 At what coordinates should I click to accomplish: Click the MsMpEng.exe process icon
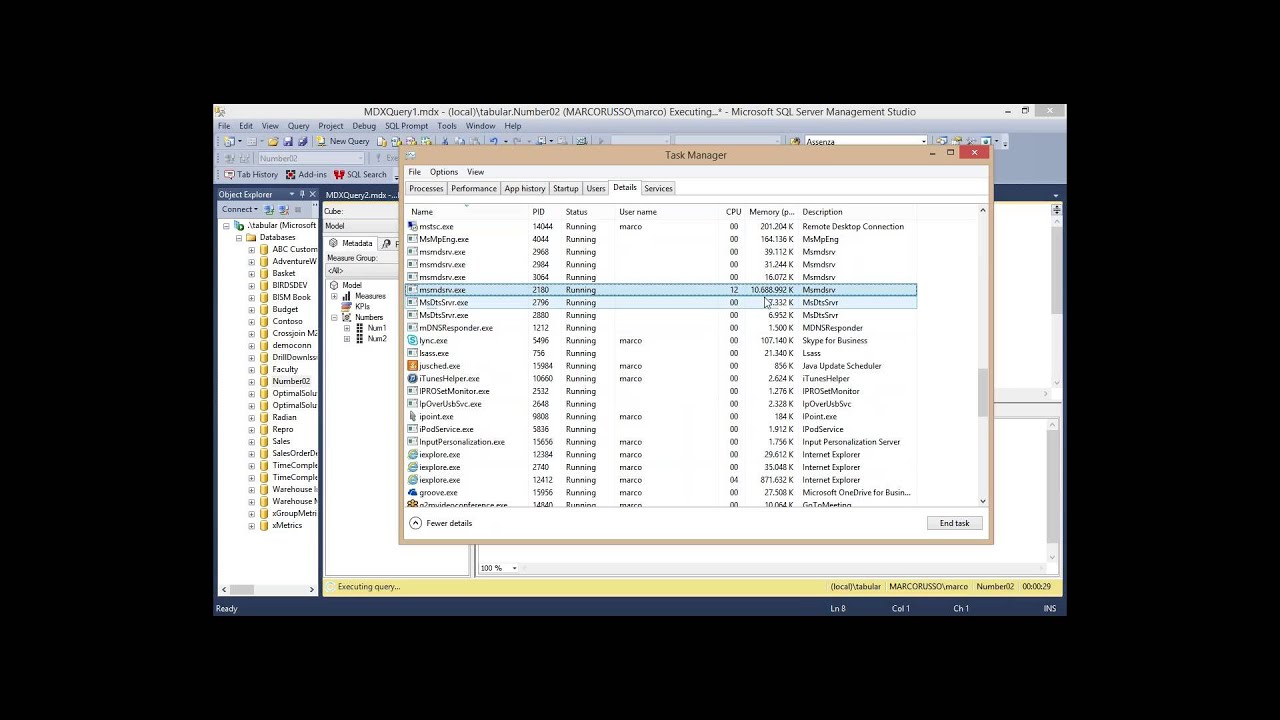pyautogui.click(x=412, y=239)
